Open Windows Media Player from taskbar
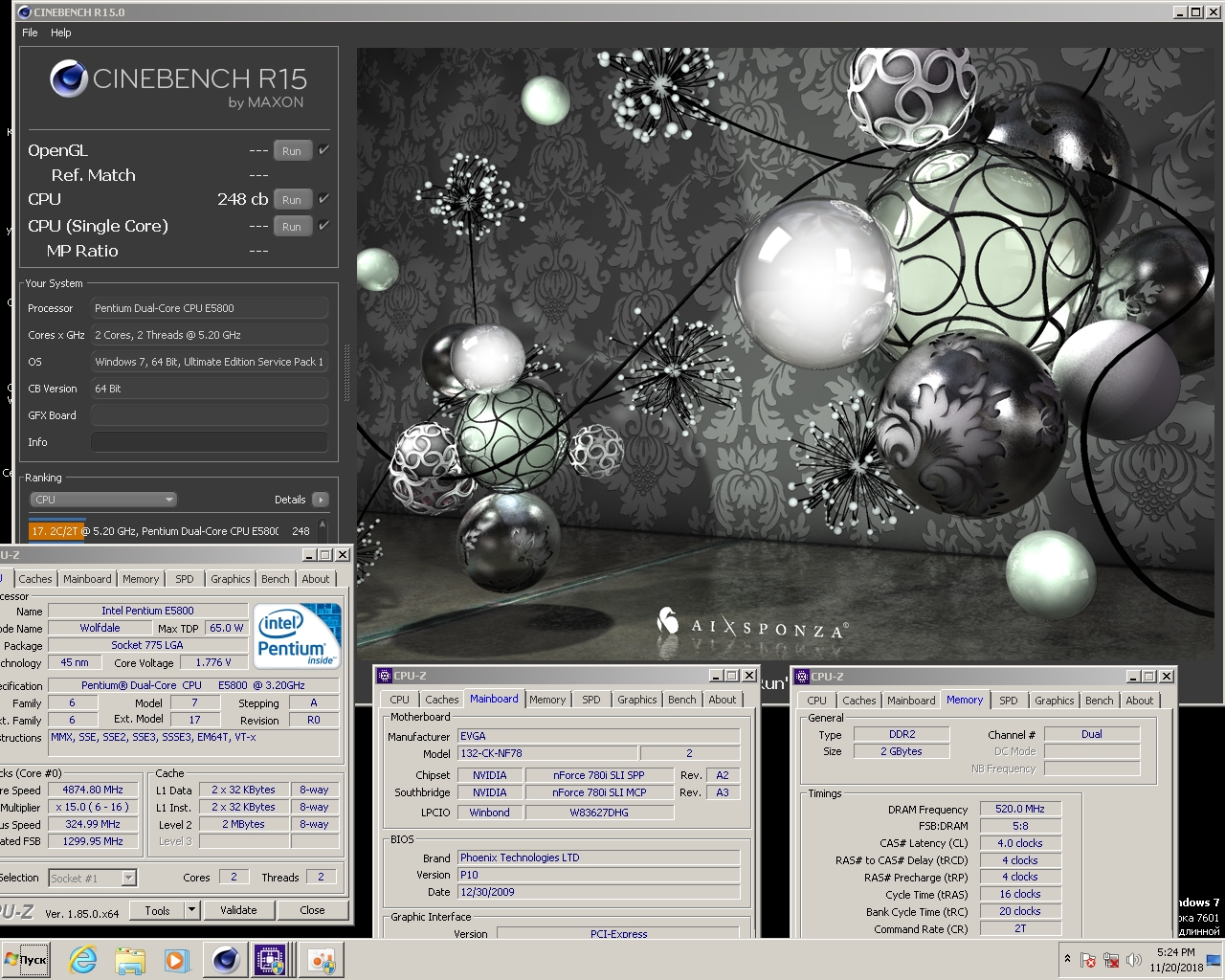 (176, 960)
